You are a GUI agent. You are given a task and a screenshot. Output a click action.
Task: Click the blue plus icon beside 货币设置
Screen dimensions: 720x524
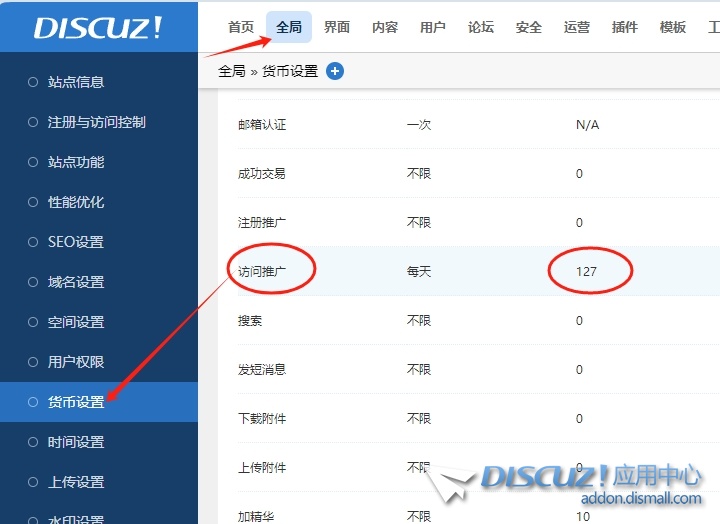335,71
